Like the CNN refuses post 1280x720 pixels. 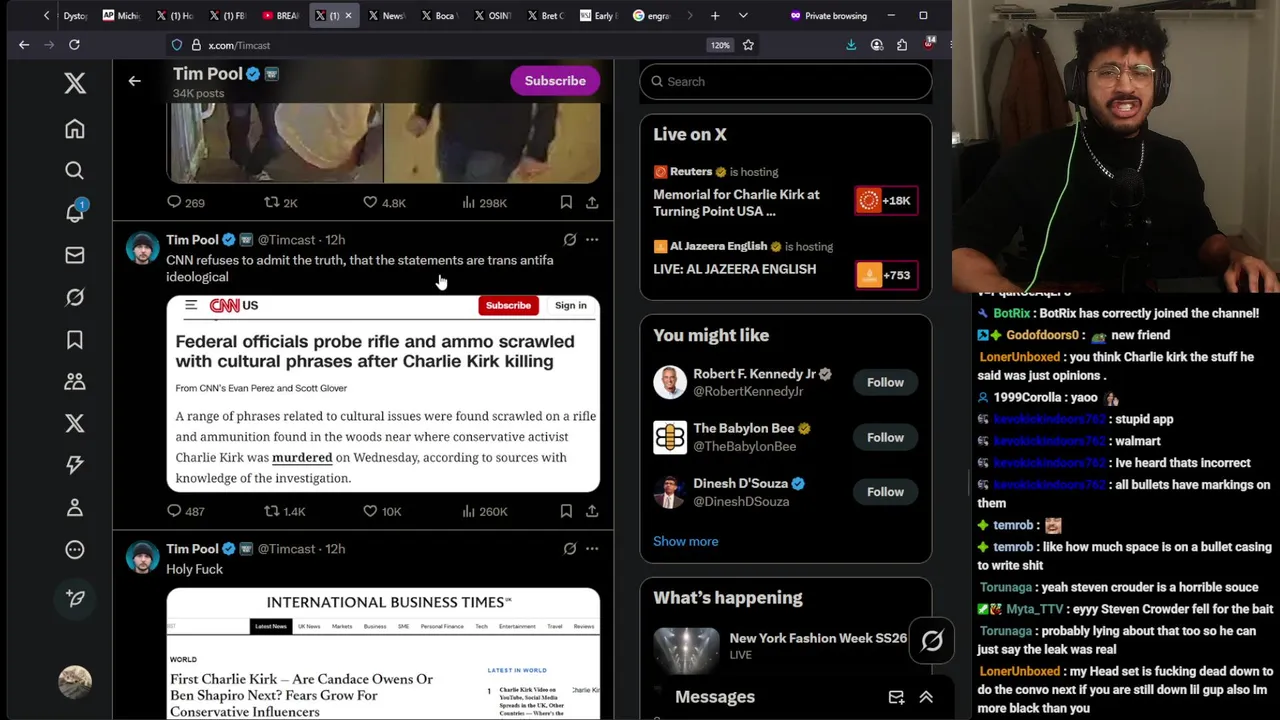click(x=382, y=511)
